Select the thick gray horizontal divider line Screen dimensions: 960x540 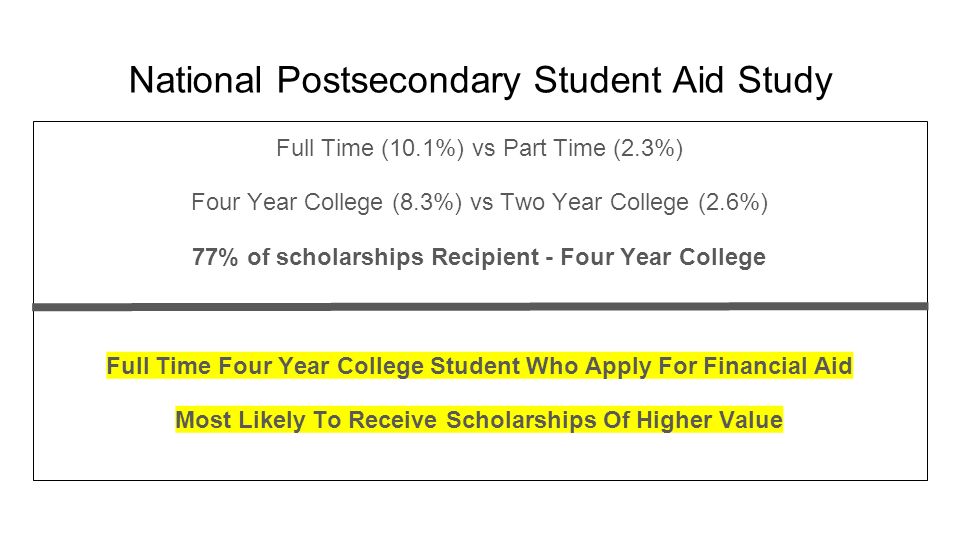pyautogui.click(x=480, y=306)
